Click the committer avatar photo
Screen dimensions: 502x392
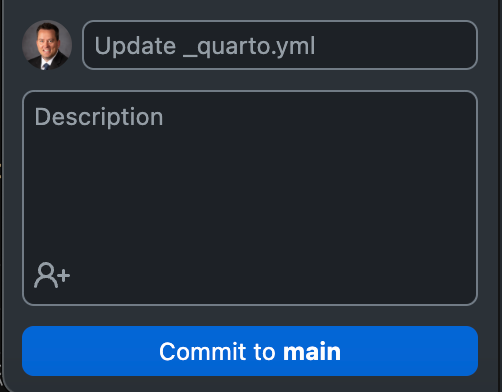(x=47, y=45)
